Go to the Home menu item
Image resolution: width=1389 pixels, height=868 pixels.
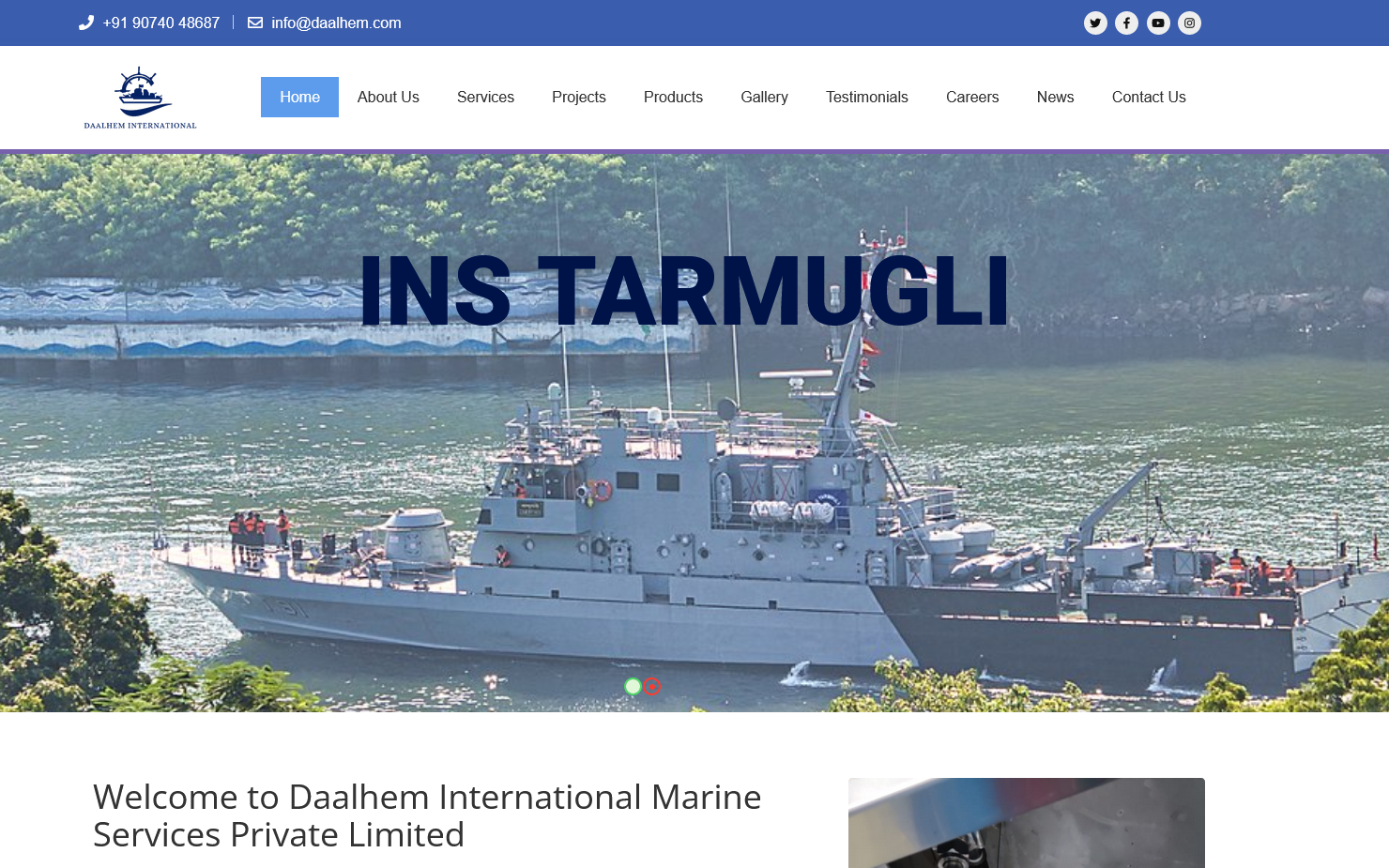(x=299, y=97)
